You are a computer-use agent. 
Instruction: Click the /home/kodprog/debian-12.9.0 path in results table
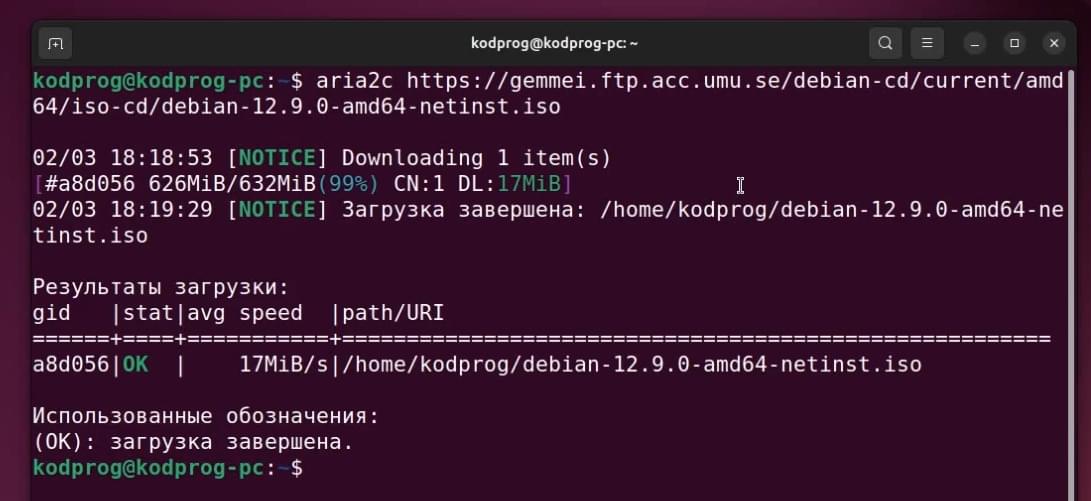pyautogui.click(x=632, y=364)
